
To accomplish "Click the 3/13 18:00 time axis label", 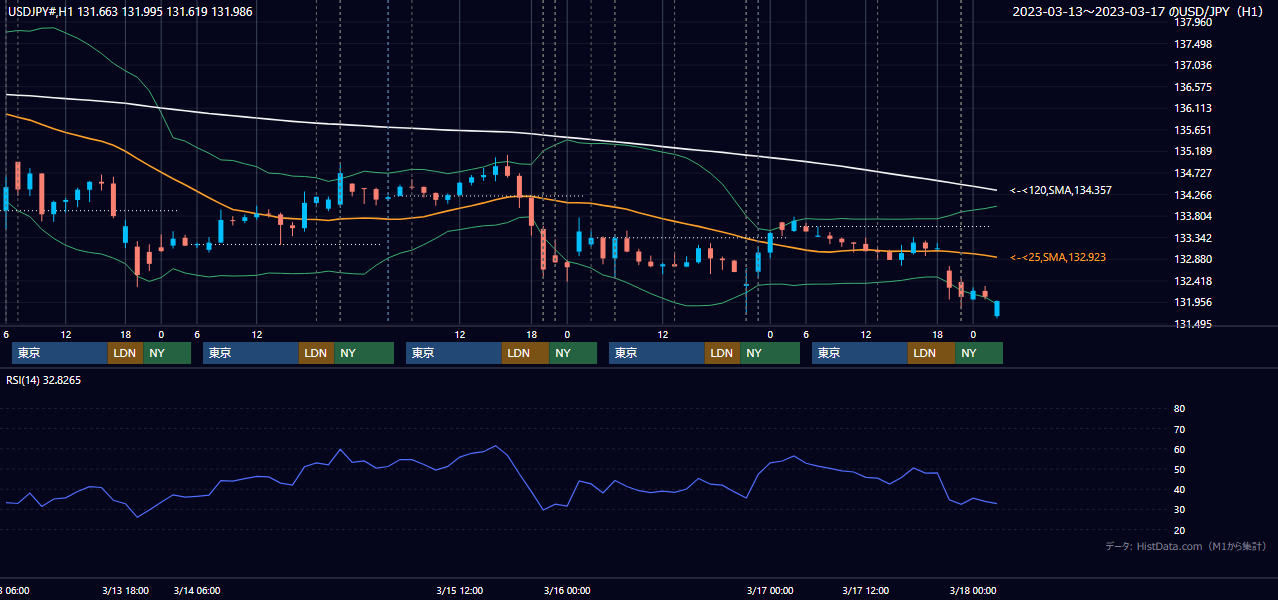I will coord(125,590).
